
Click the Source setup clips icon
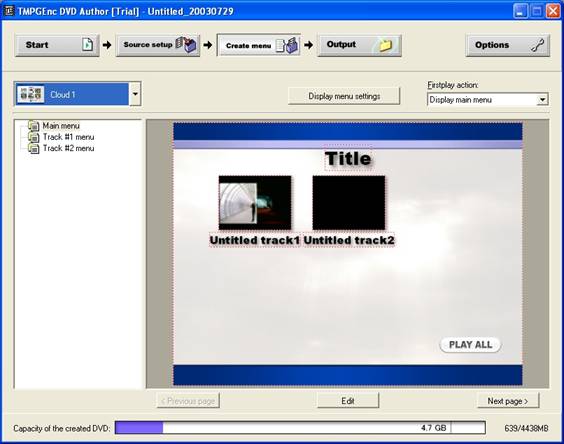(x=186, y=45)
